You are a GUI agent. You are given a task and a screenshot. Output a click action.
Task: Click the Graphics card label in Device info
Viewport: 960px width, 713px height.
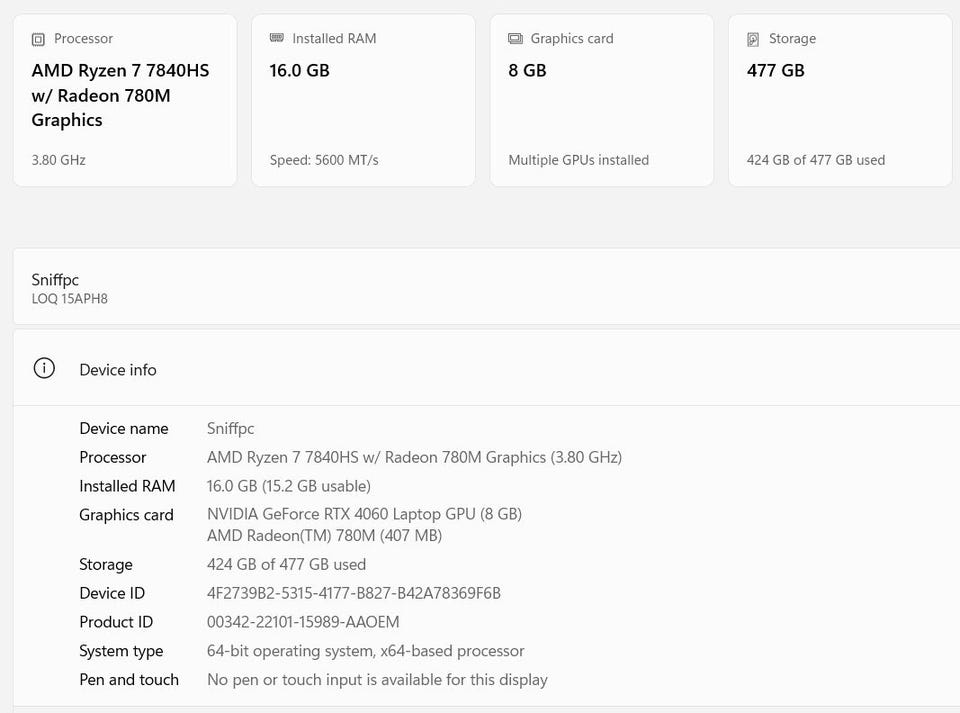(x=126, y=515)
